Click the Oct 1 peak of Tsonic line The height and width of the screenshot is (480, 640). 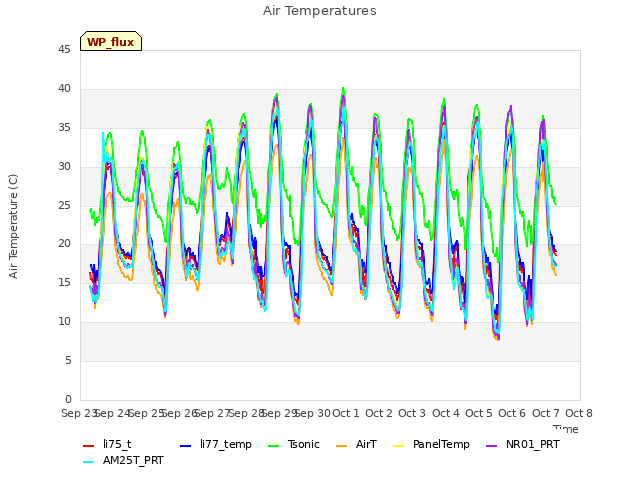343,88
